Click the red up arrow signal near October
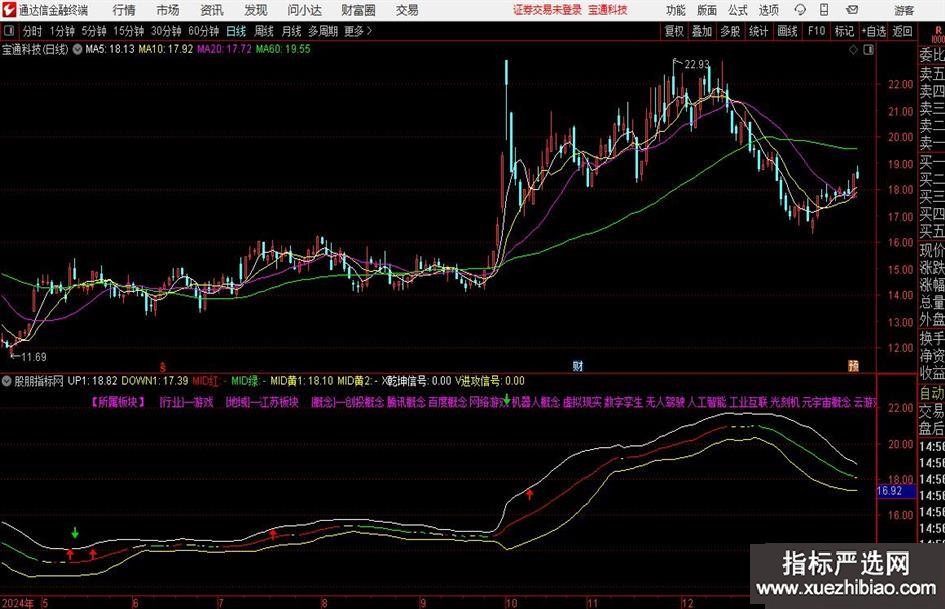 coord(530,494)
